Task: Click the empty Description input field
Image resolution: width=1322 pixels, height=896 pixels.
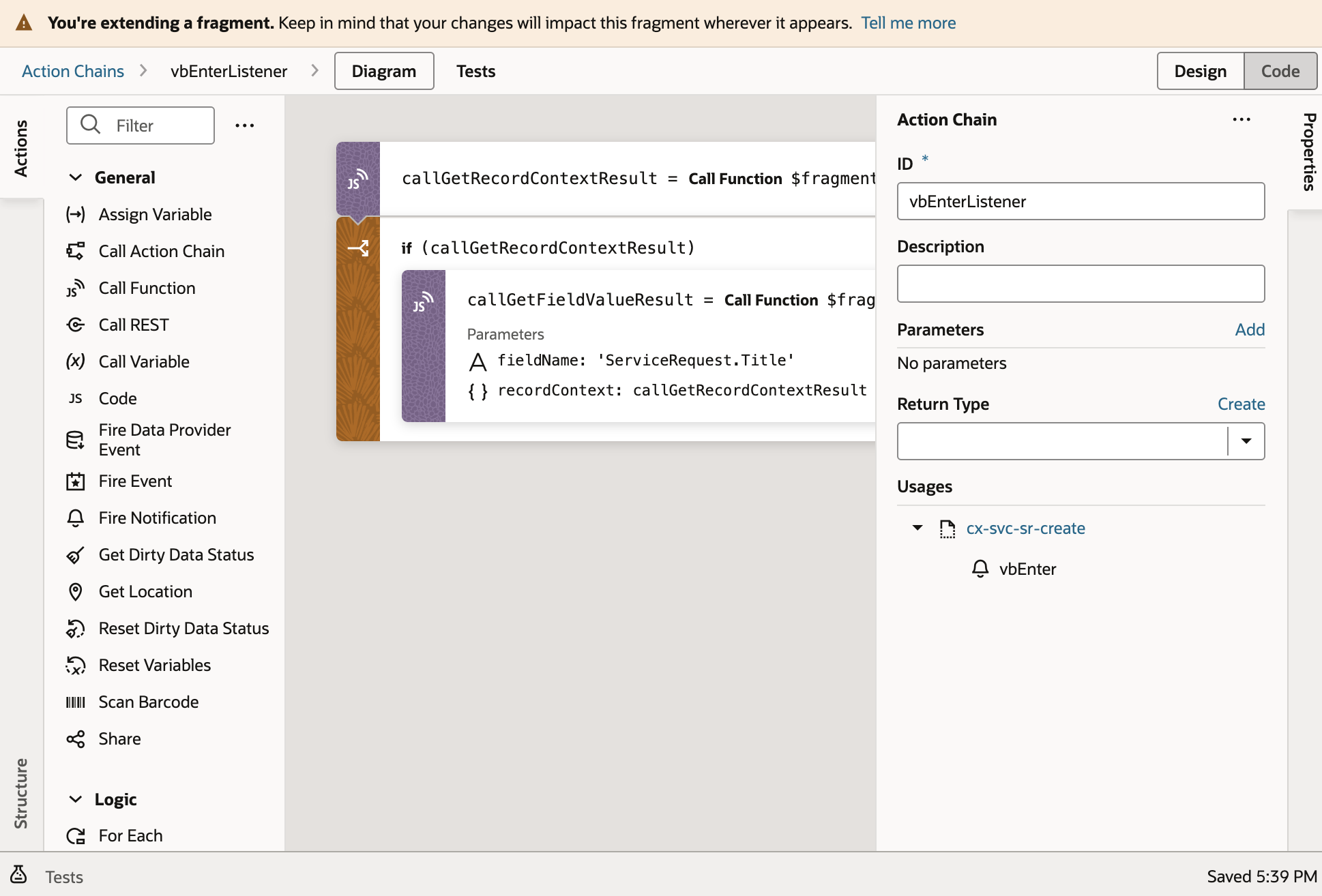Action: pyautogui.click(x=1081, y=284)
